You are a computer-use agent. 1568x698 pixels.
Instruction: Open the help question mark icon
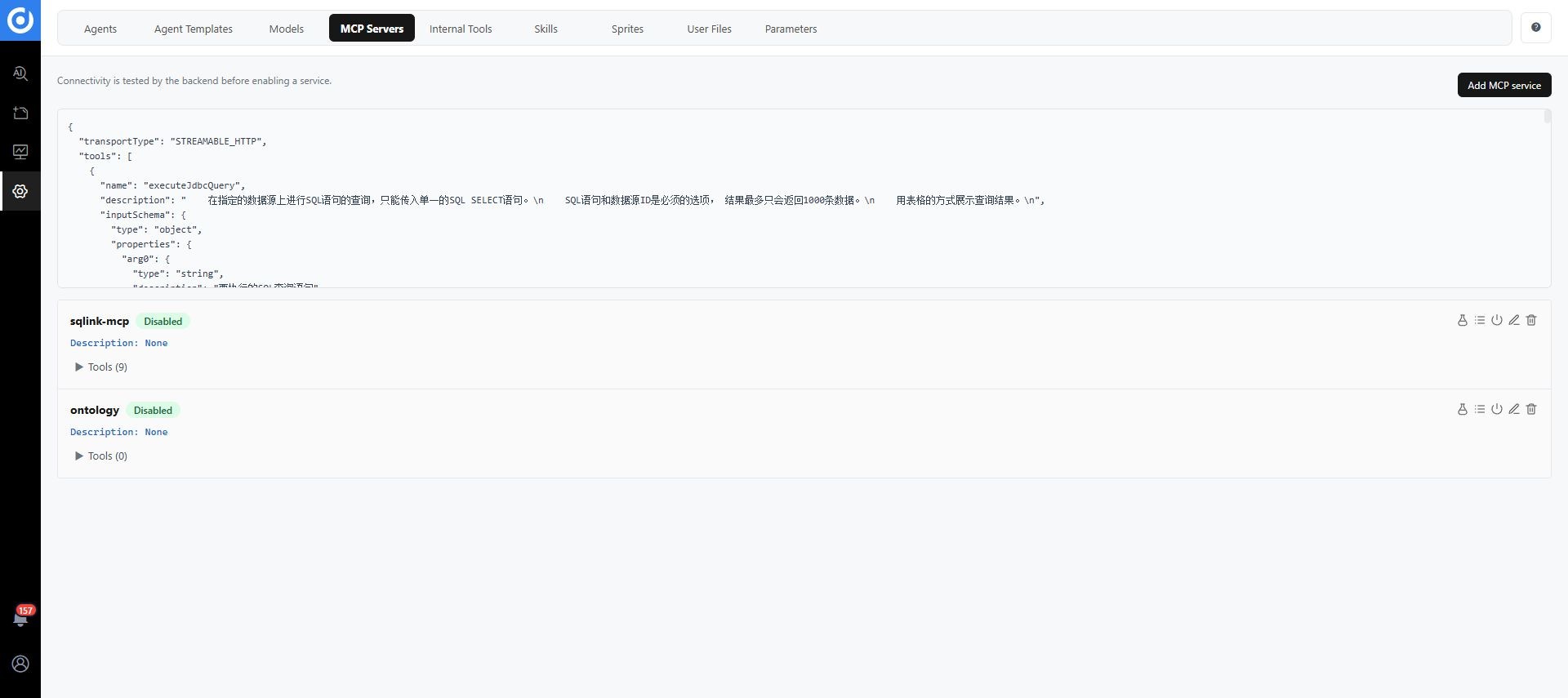[x=1535, y=28]
